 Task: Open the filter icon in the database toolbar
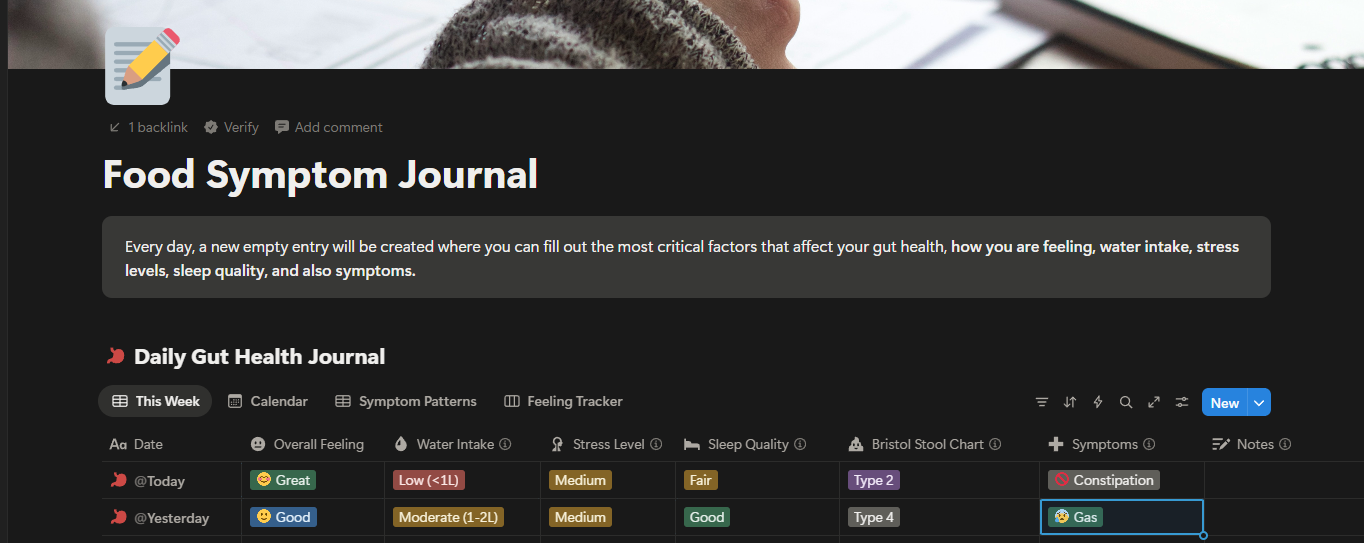(1042, 402)
